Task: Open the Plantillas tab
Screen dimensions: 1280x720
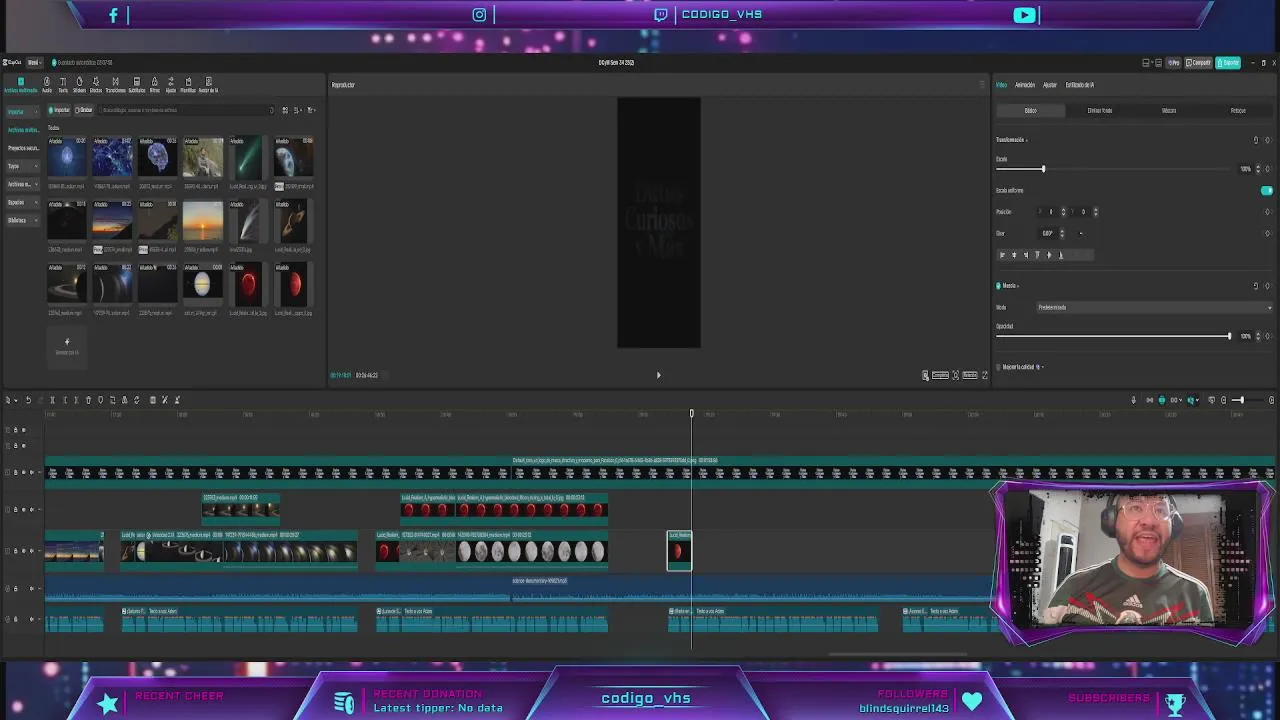Action: (187, 84)
